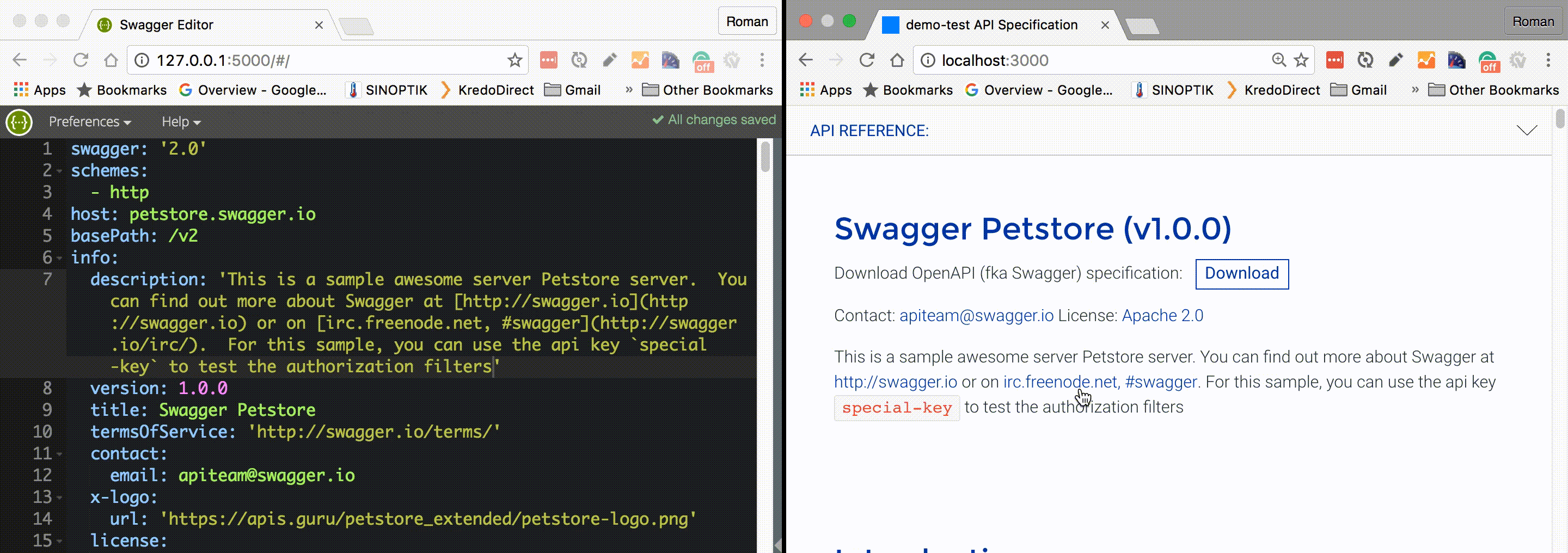The width and height of the screenshot is (1568, 553).
Task: Click circular arrows extension in Swagger Editor window
Action: click(579, 60)
